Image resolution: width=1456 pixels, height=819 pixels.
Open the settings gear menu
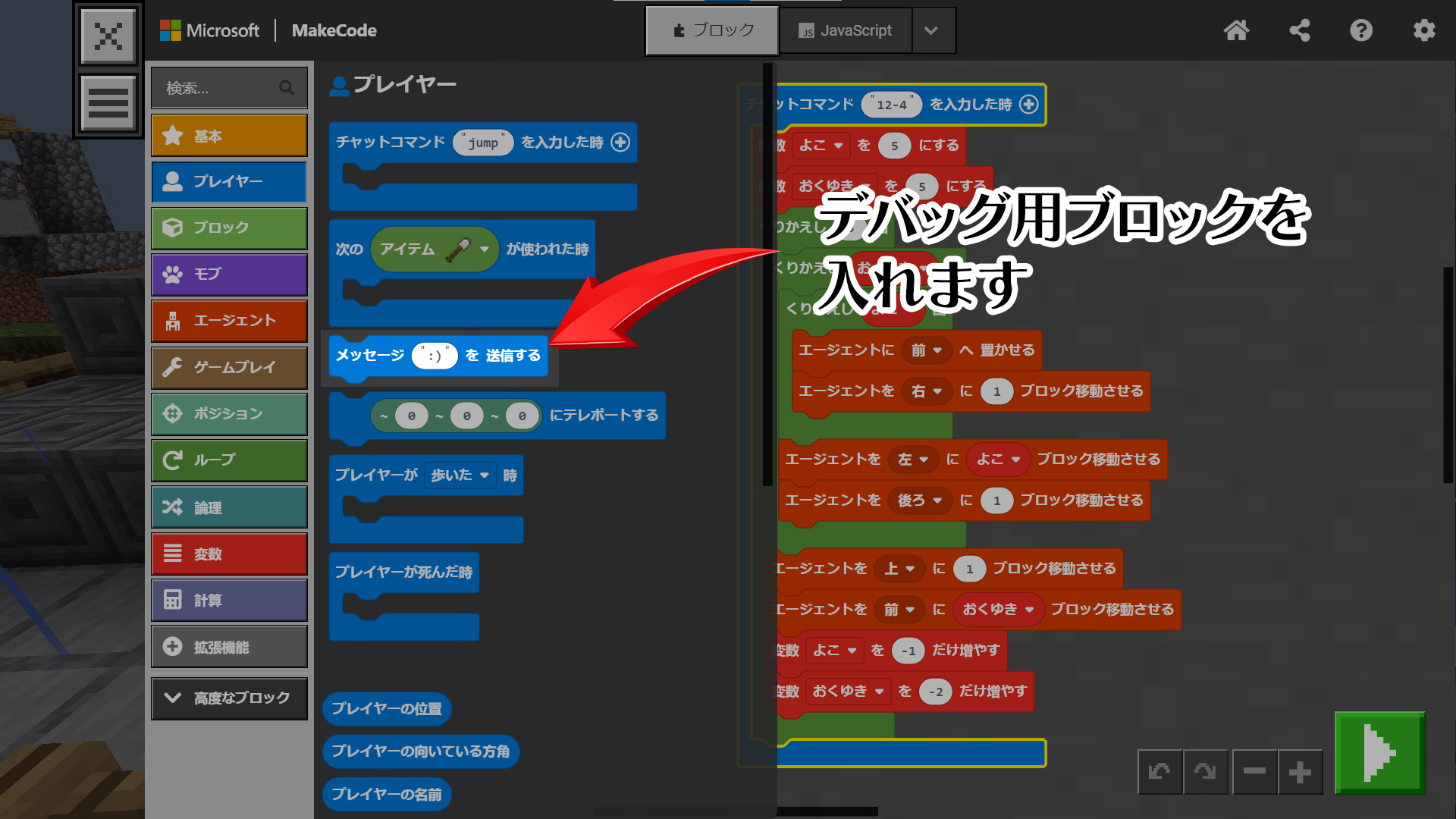(x=1423, y=30)
